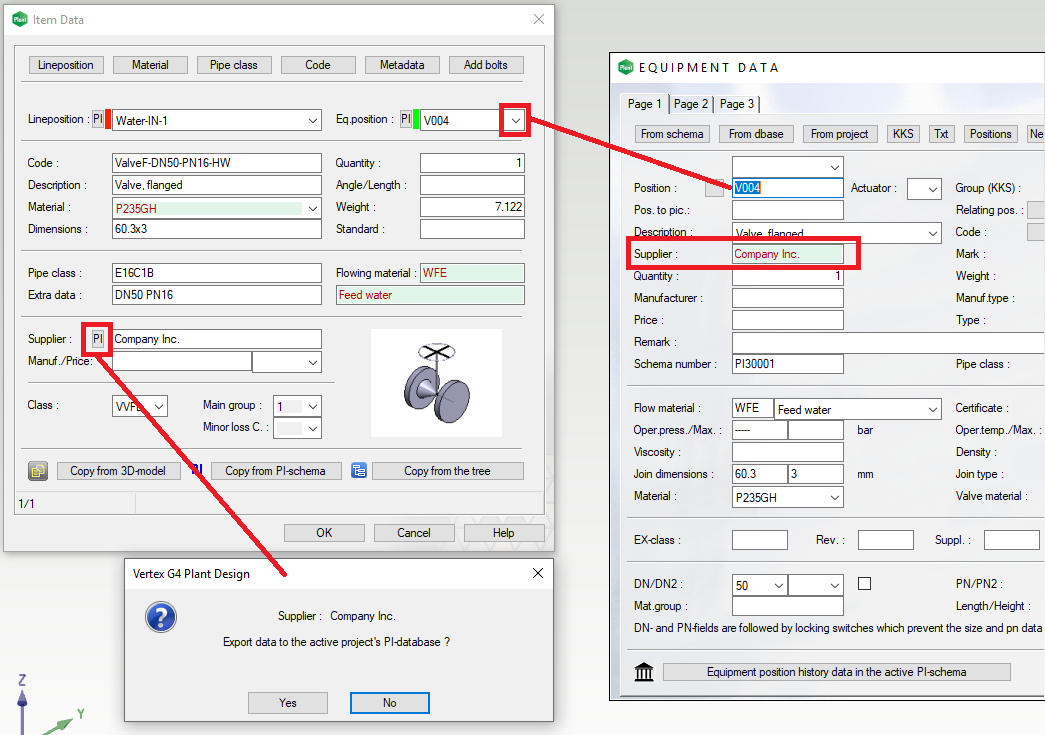Open the Actuator dropdown in Equipment Data
Screen dimensions: 1045x735
pos(932,189)
